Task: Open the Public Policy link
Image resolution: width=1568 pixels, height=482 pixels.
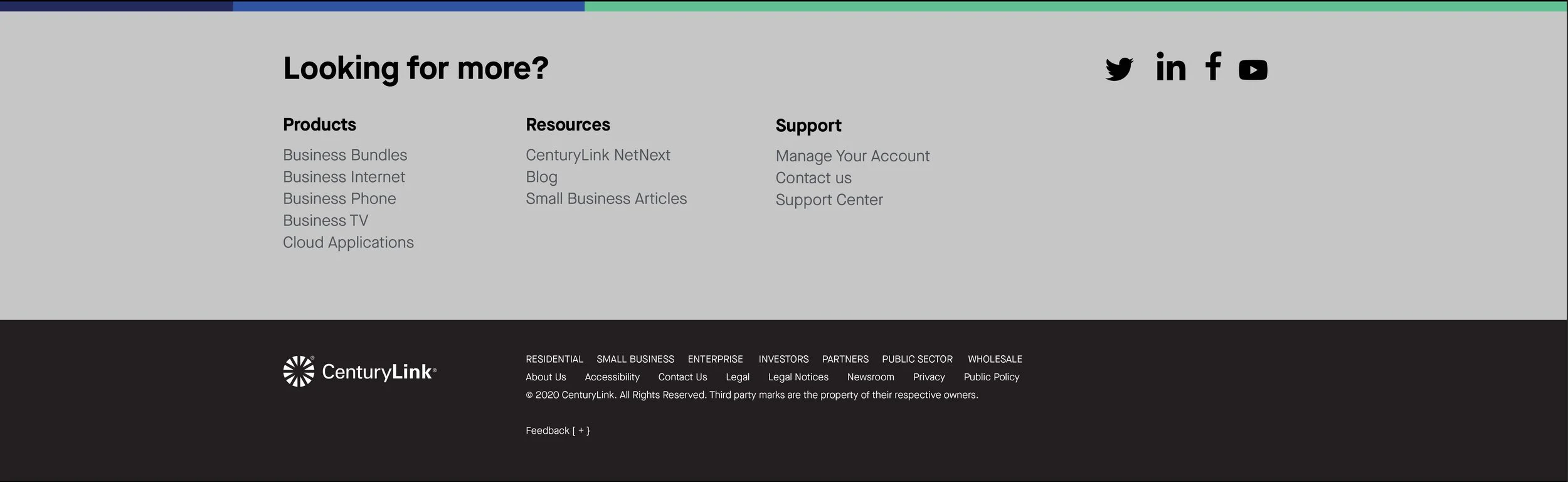Action: [992, 377]
